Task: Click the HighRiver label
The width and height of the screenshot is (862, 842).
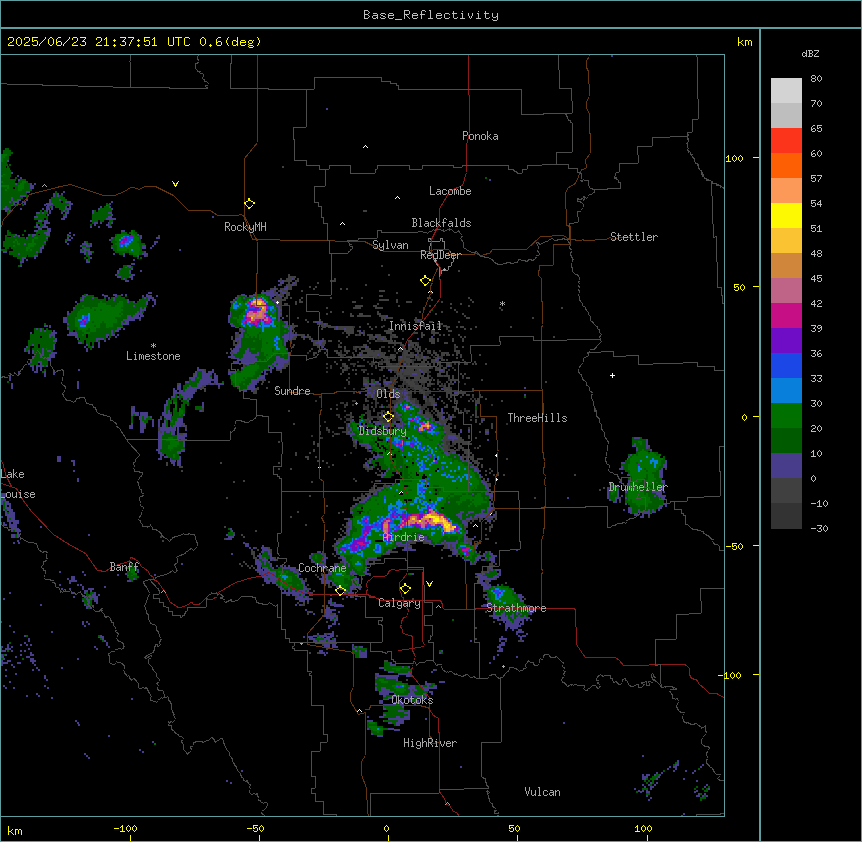Action: click(x=430, y=743)
